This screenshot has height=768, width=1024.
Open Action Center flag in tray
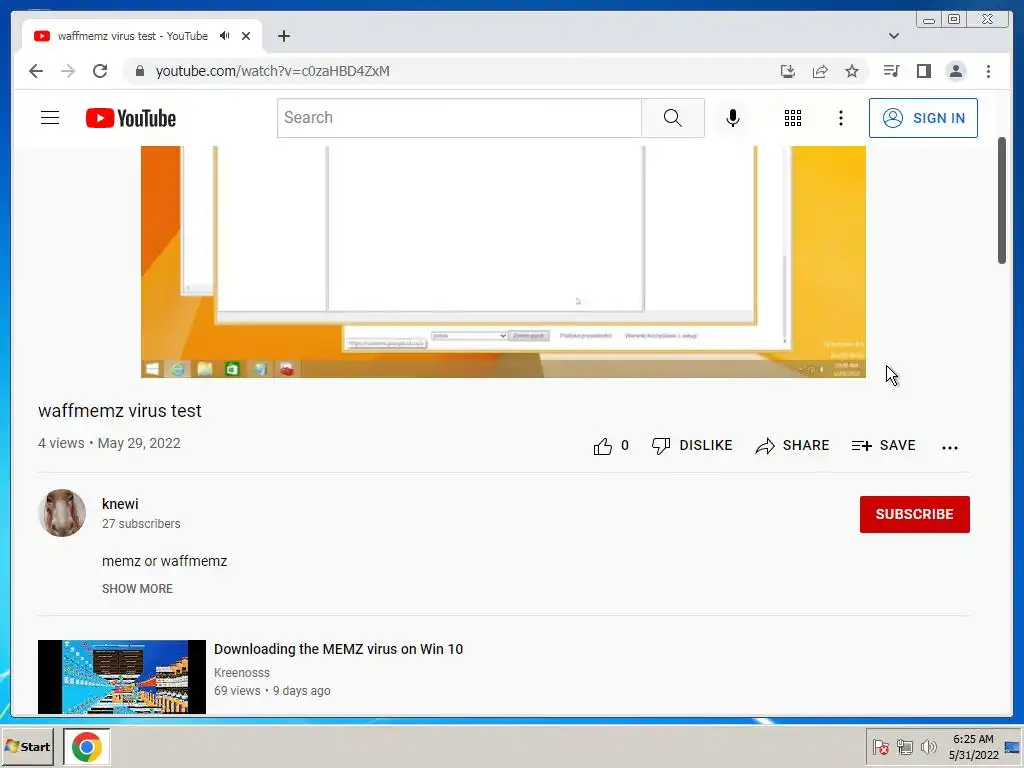pyautogui.click(x=880, y=746)
